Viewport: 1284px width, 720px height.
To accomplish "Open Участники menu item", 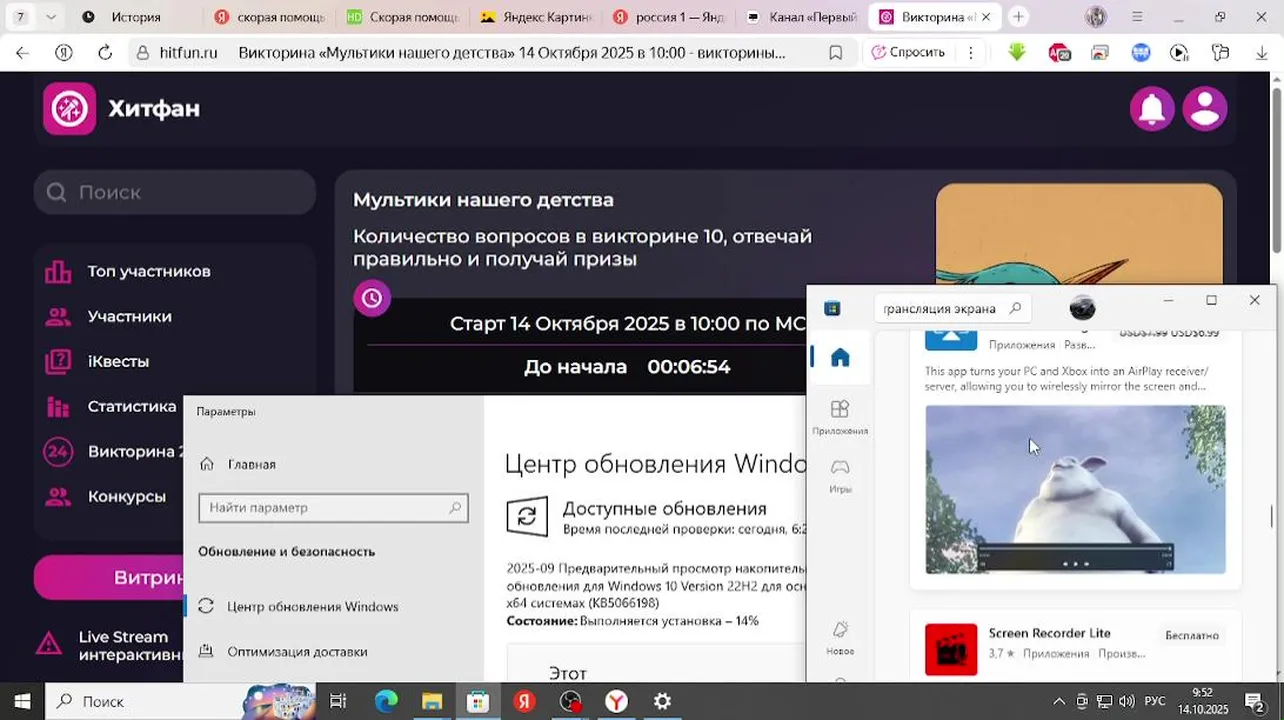I will (x=129, y=316).
